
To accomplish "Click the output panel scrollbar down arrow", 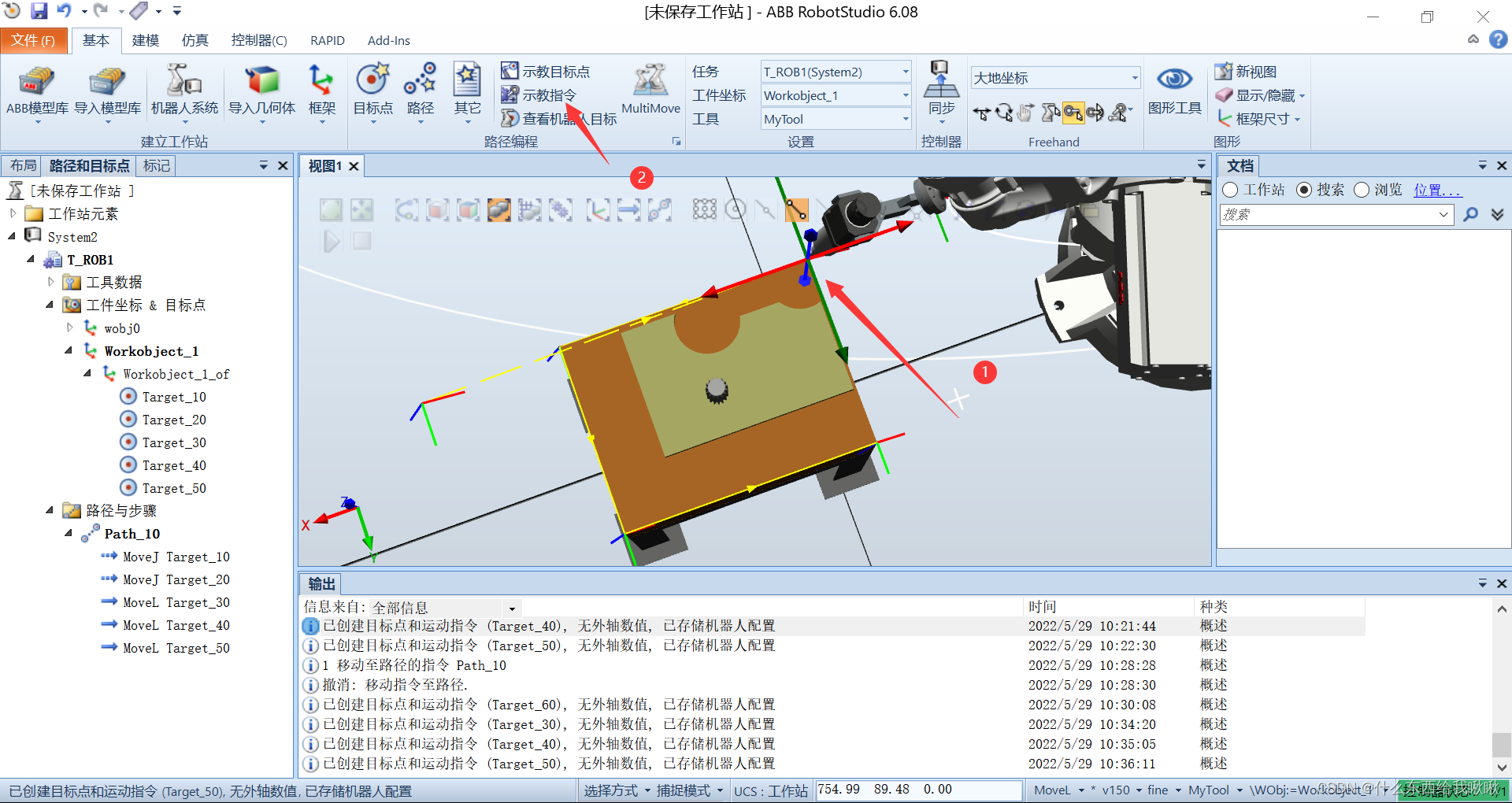I will pyautogui.click(x=1501, y=766).
